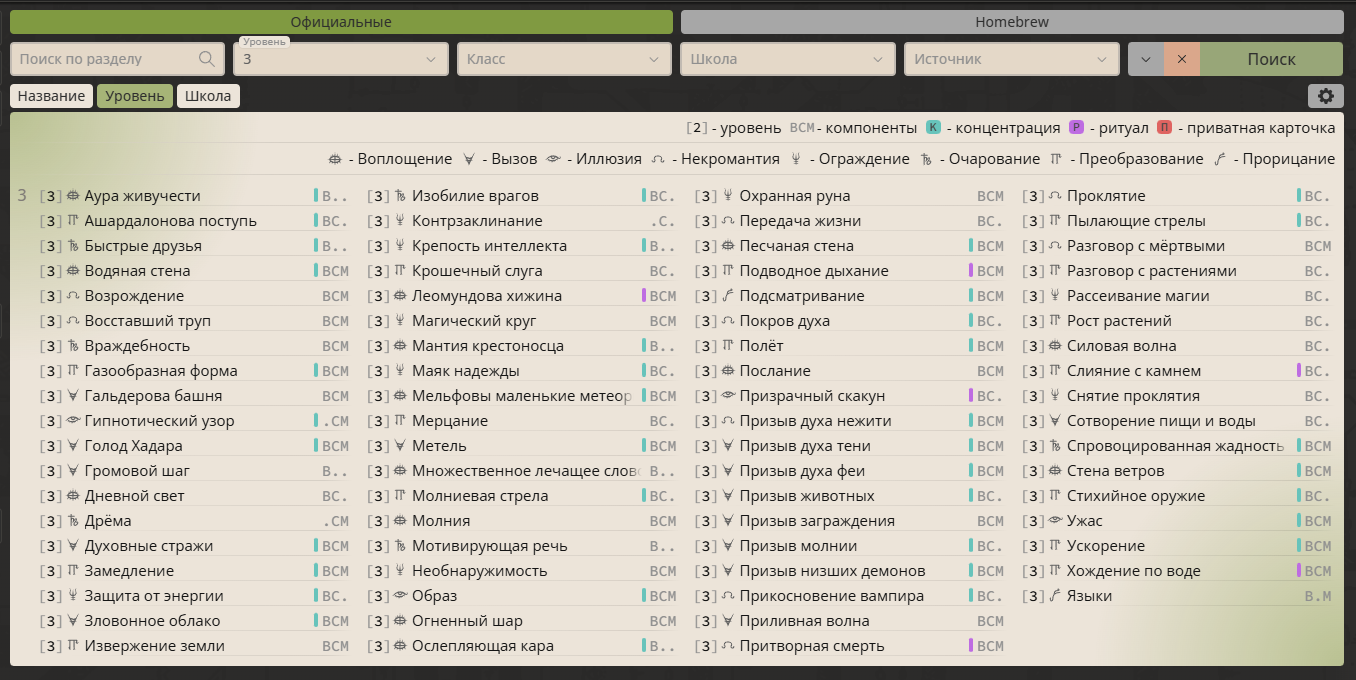Expand filter options chevron beside X
This screenshot has width=1356, height=680.
pyautogui.click(x=1146, y=59)
